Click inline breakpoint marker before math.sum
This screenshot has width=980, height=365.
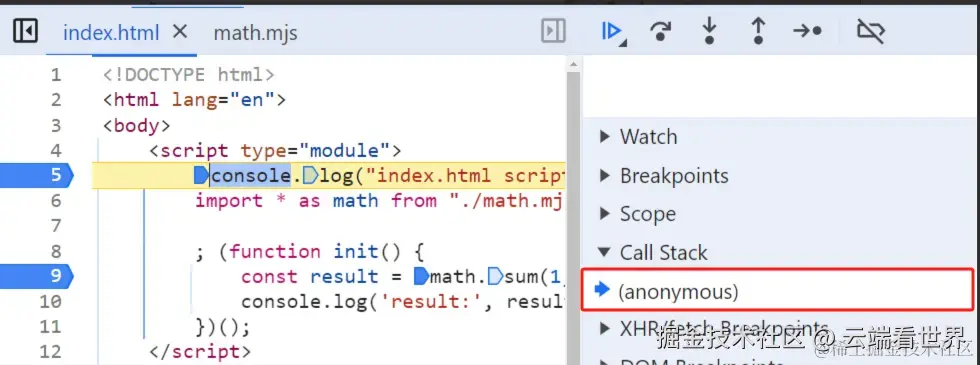(421, 276)
